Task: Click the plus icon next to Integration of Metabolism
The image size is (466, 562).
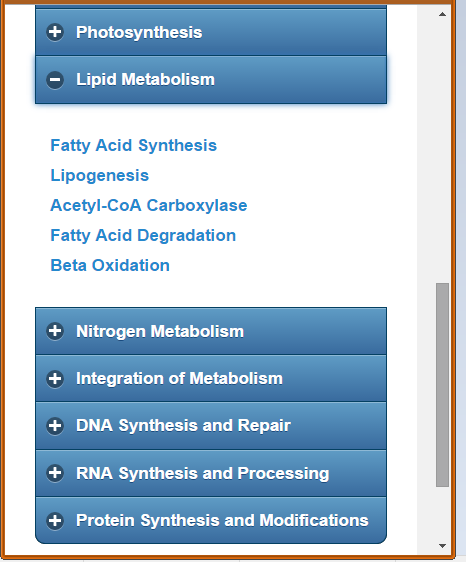Action: click(x=55, y=378)
